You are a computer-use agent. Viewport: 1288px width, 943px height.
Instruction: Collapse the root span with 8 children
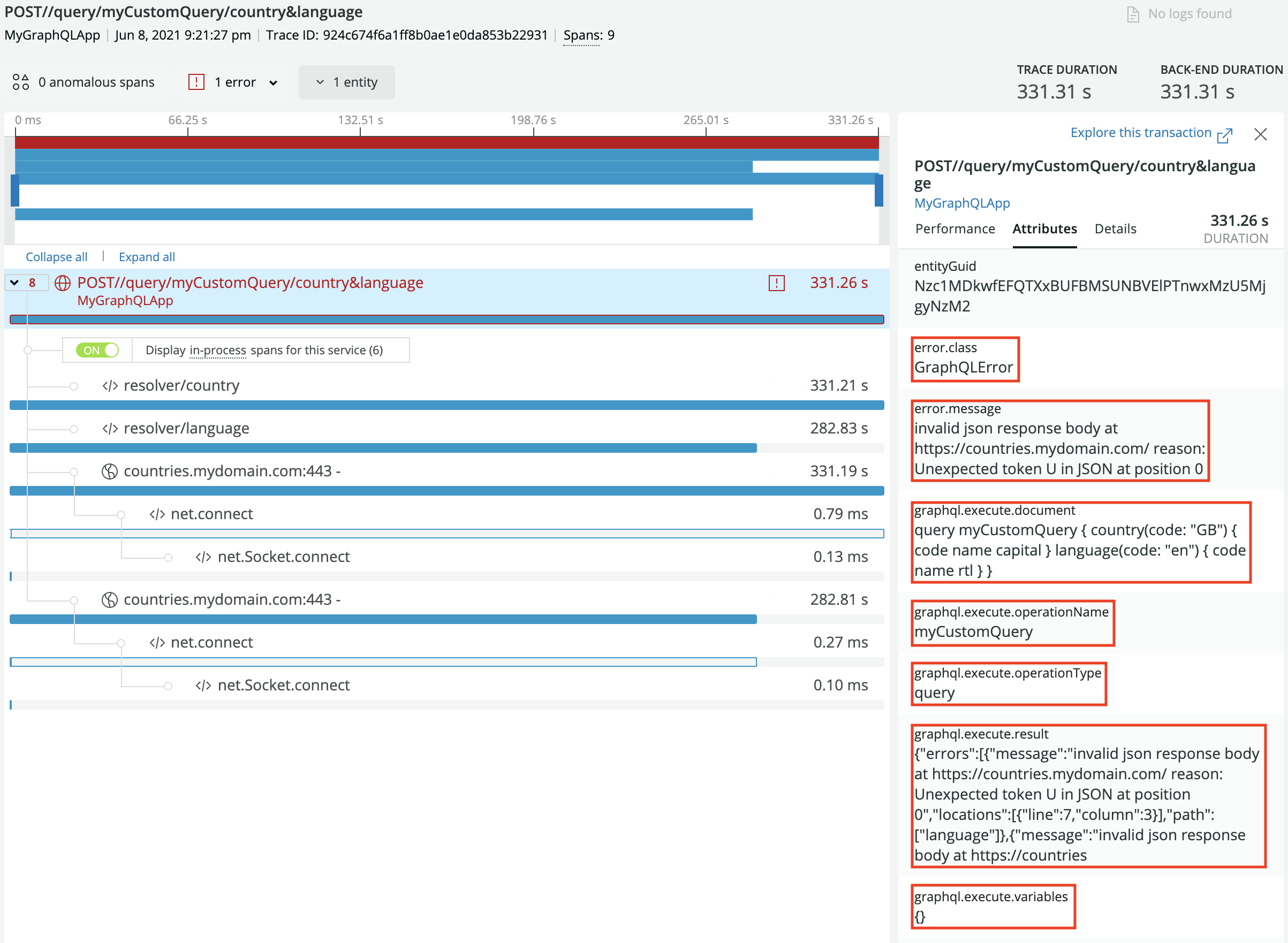click(x=15, y=283)
